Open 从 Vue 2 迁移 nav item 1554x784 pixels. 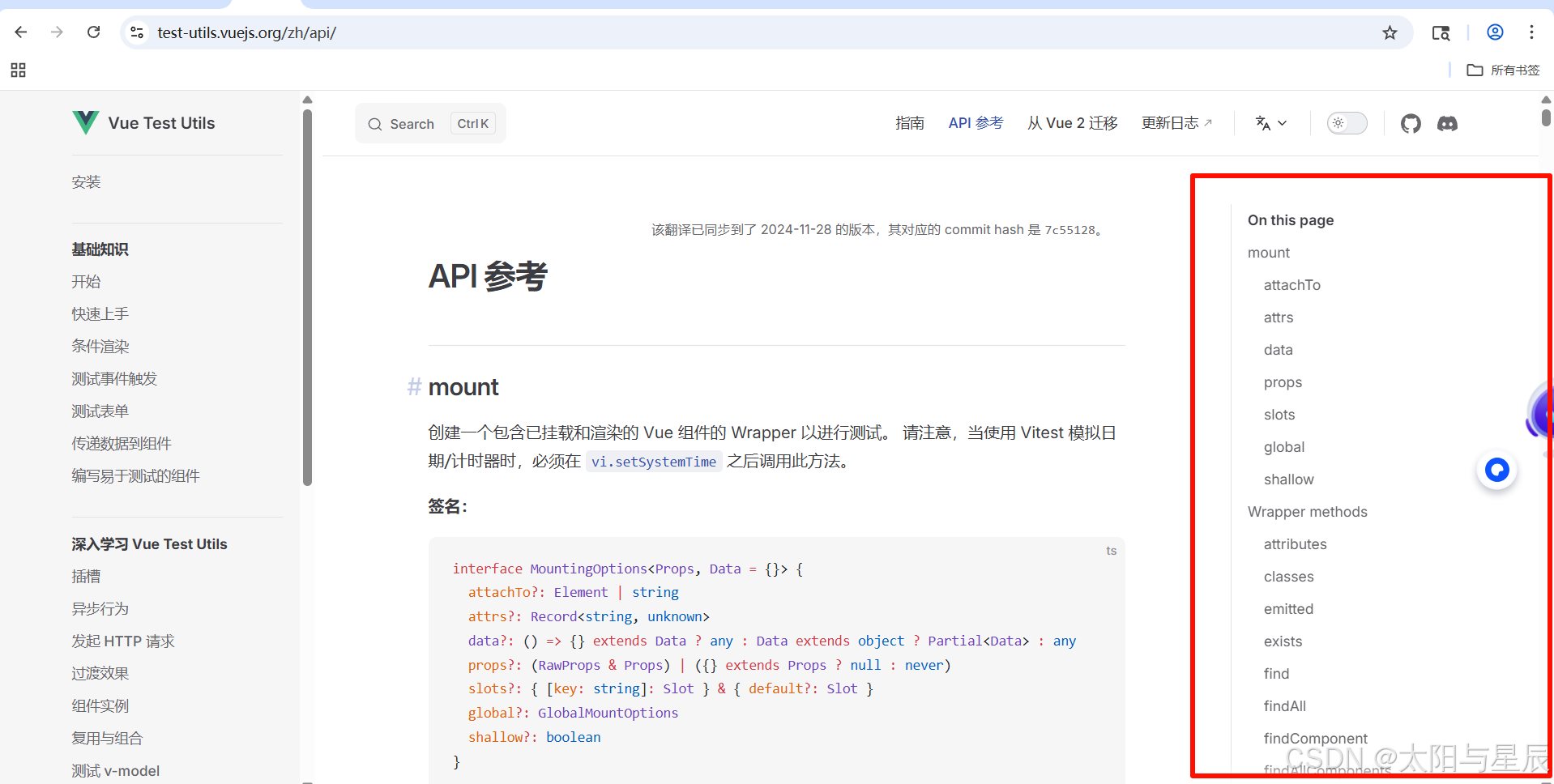click(x=1073, y=123)
